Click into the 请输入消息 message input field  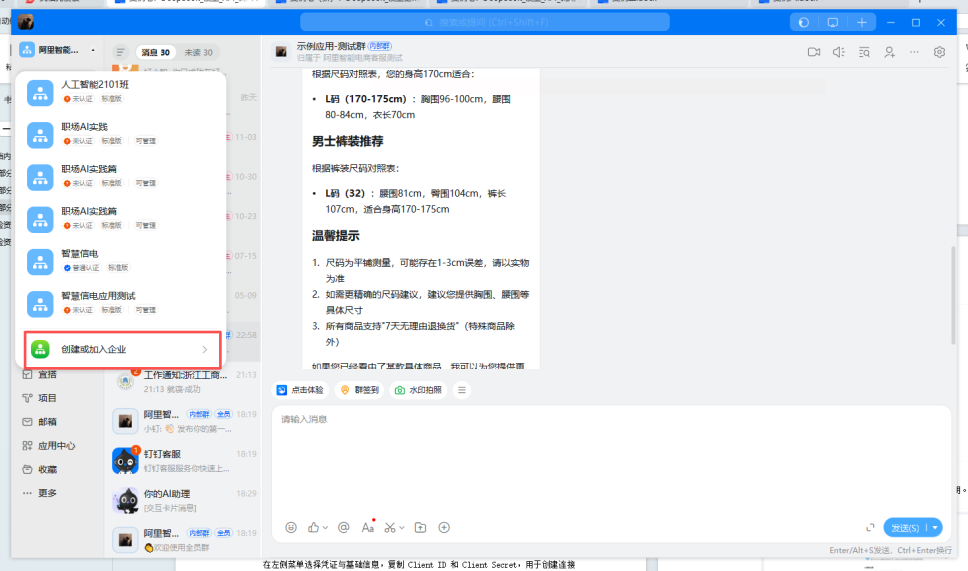click(x=611, y=463)
